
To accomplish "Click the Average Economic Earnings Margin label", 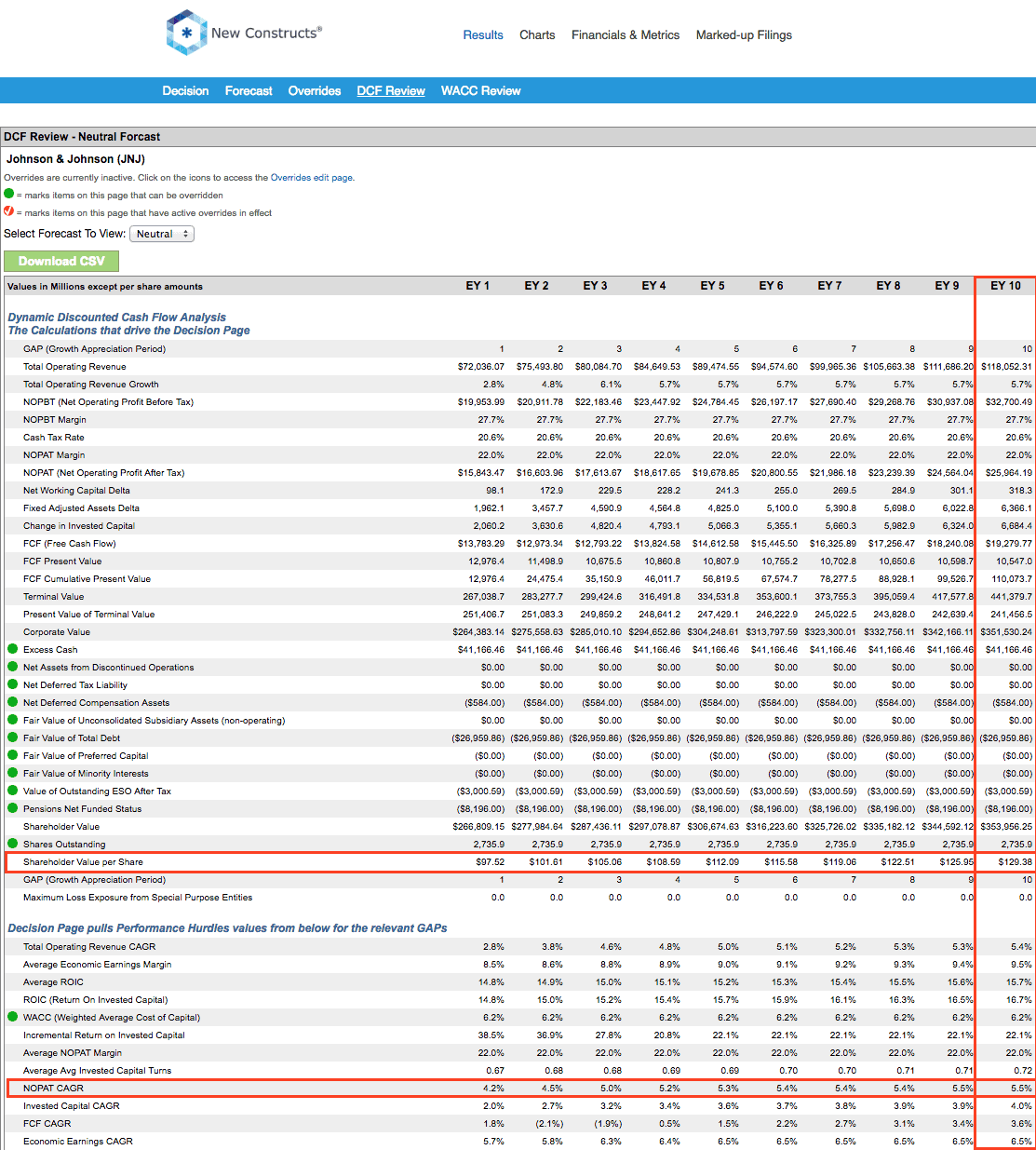I will pos(98,965).
